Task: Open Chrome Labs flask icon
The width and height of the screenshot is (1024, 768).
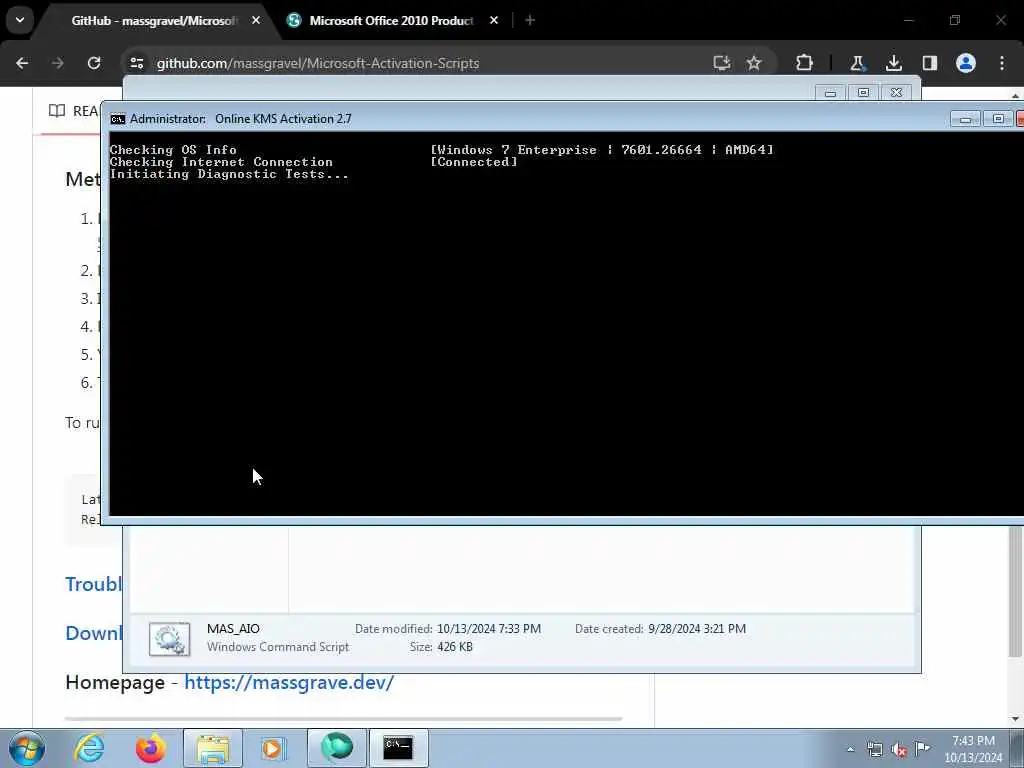Action: click(x=857, y=63)
